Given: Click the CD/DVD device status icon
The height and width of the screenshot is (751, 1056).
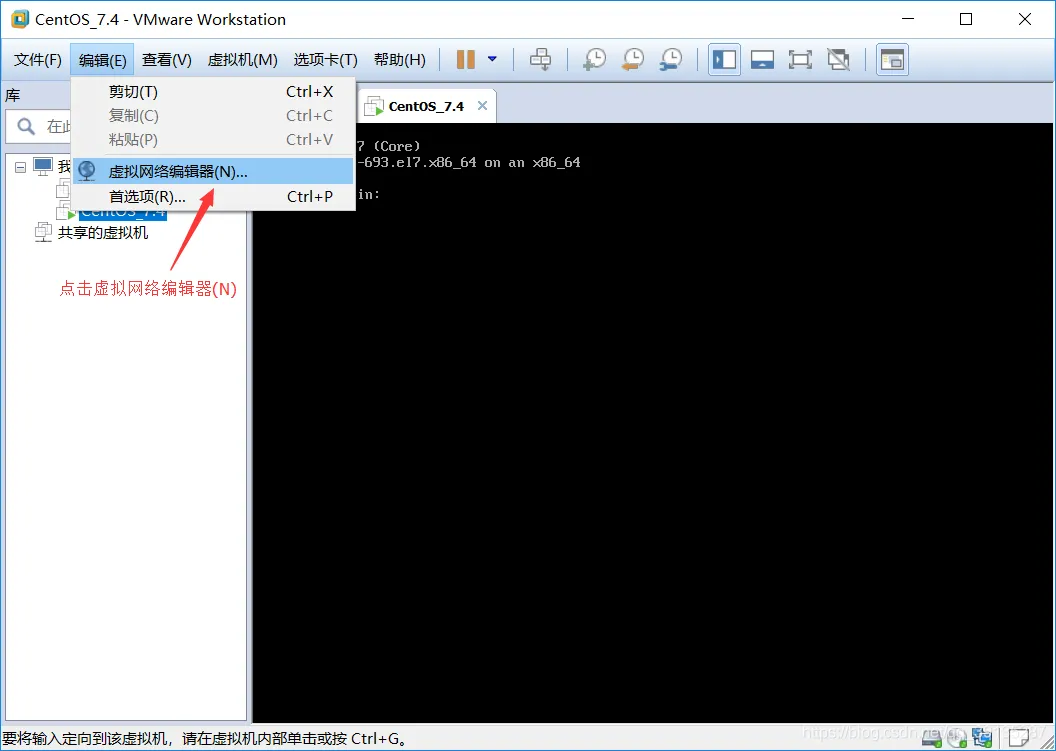Looking at the screenshot, I should (957, 739).
